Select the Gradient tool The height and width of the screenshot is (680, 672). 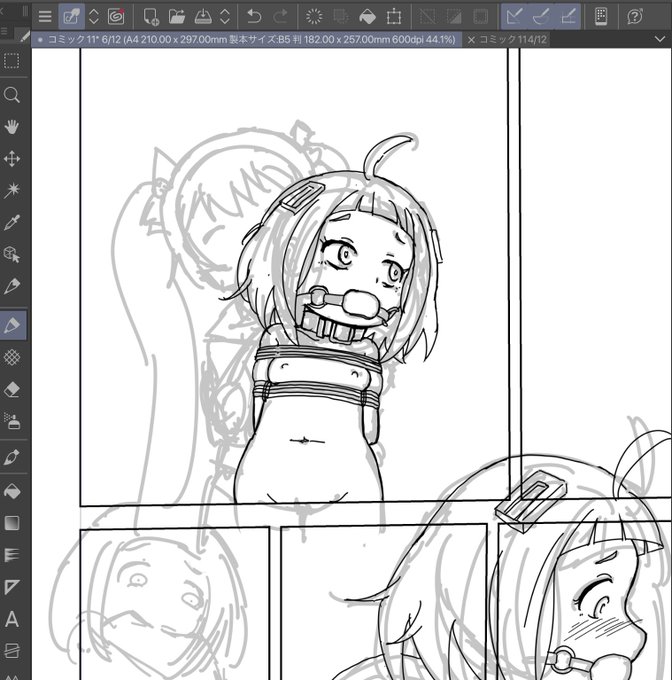pyautogui.click(x=12, y=523)
